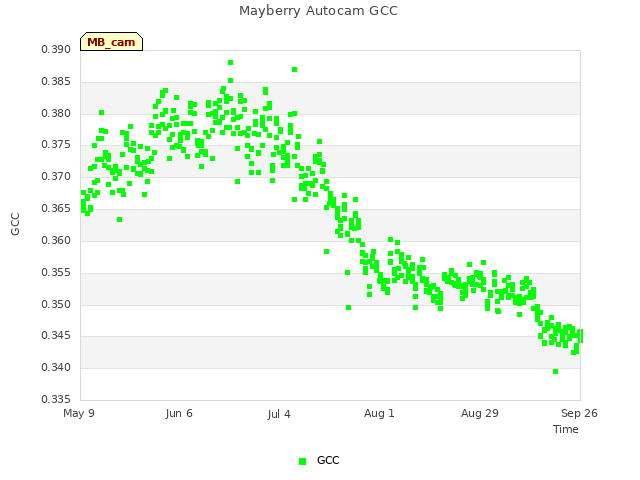Click the chart title Mayberry Autocam GCC
Image resolution: width=640 pixels, height=480 pixels.
pyautogui.click(x=318, y=11)
